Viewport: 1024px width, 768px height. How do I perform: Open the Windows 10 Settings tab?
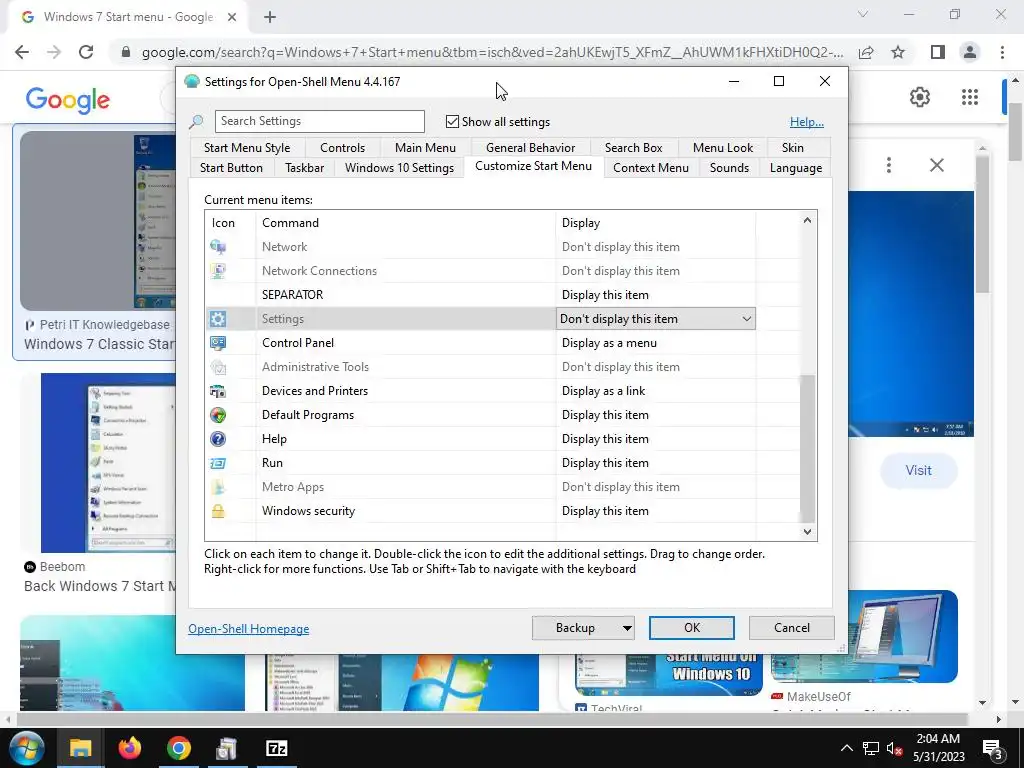399,168
